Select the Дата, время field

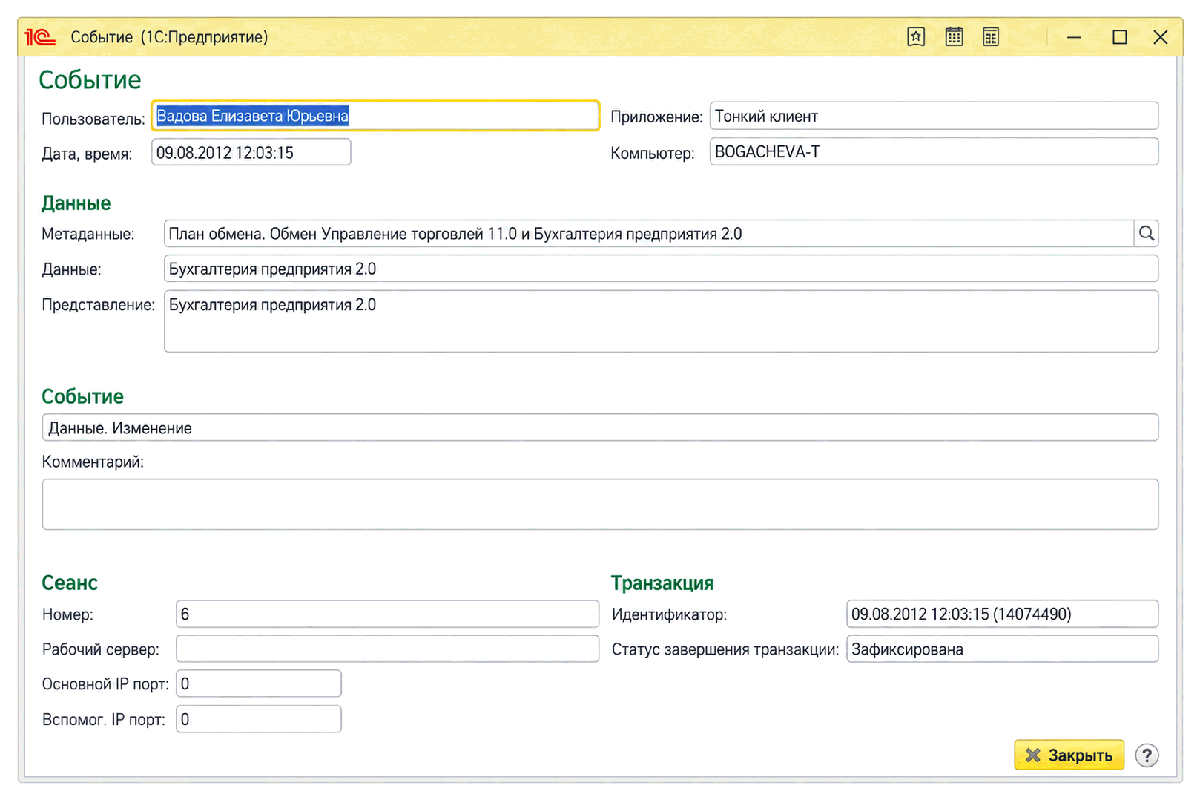pyautogui.click(x=251, y=152)
